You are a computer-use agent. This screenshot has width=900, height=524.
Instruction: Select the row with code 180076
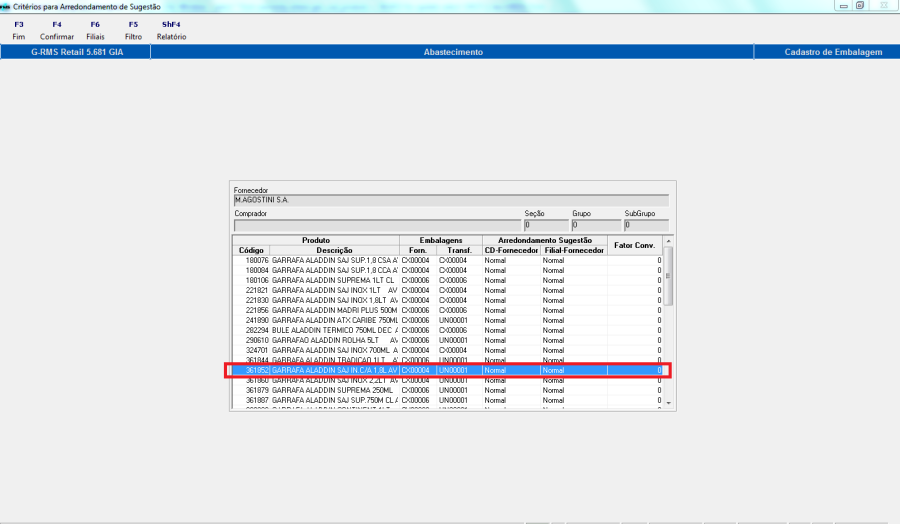click(448, 261)
